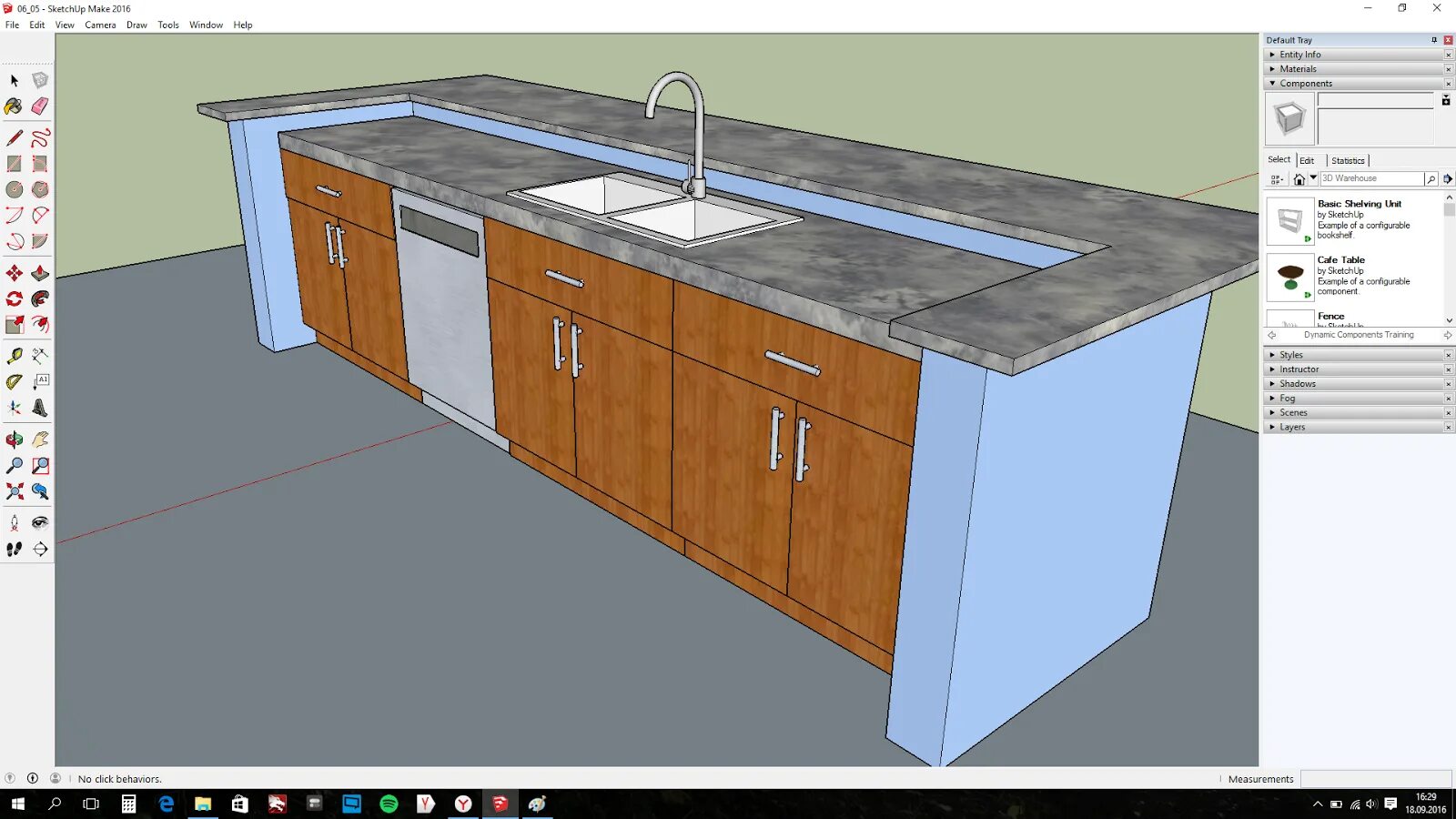Change the component list view options

coord(1277,179)
